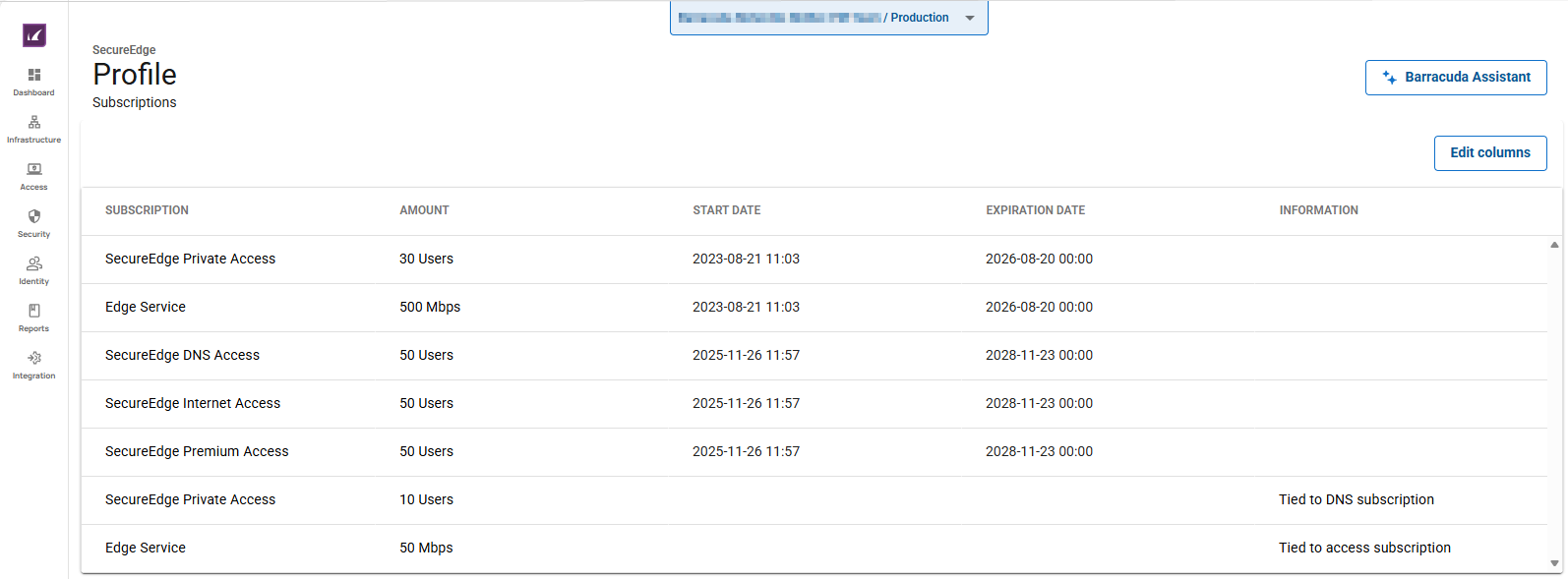Screen dimensions: 1568x579
Task: Open the Integration sidebar icon
Action: [34, 359]
